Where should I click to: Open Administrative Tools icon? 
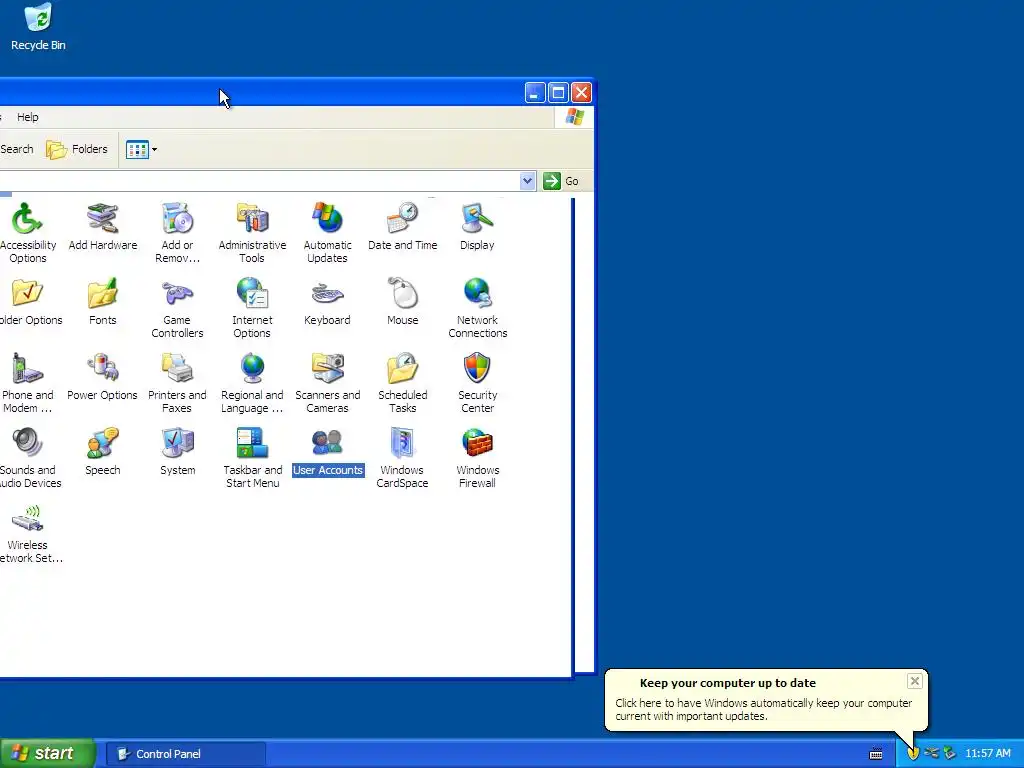click(x=252, y=232)
